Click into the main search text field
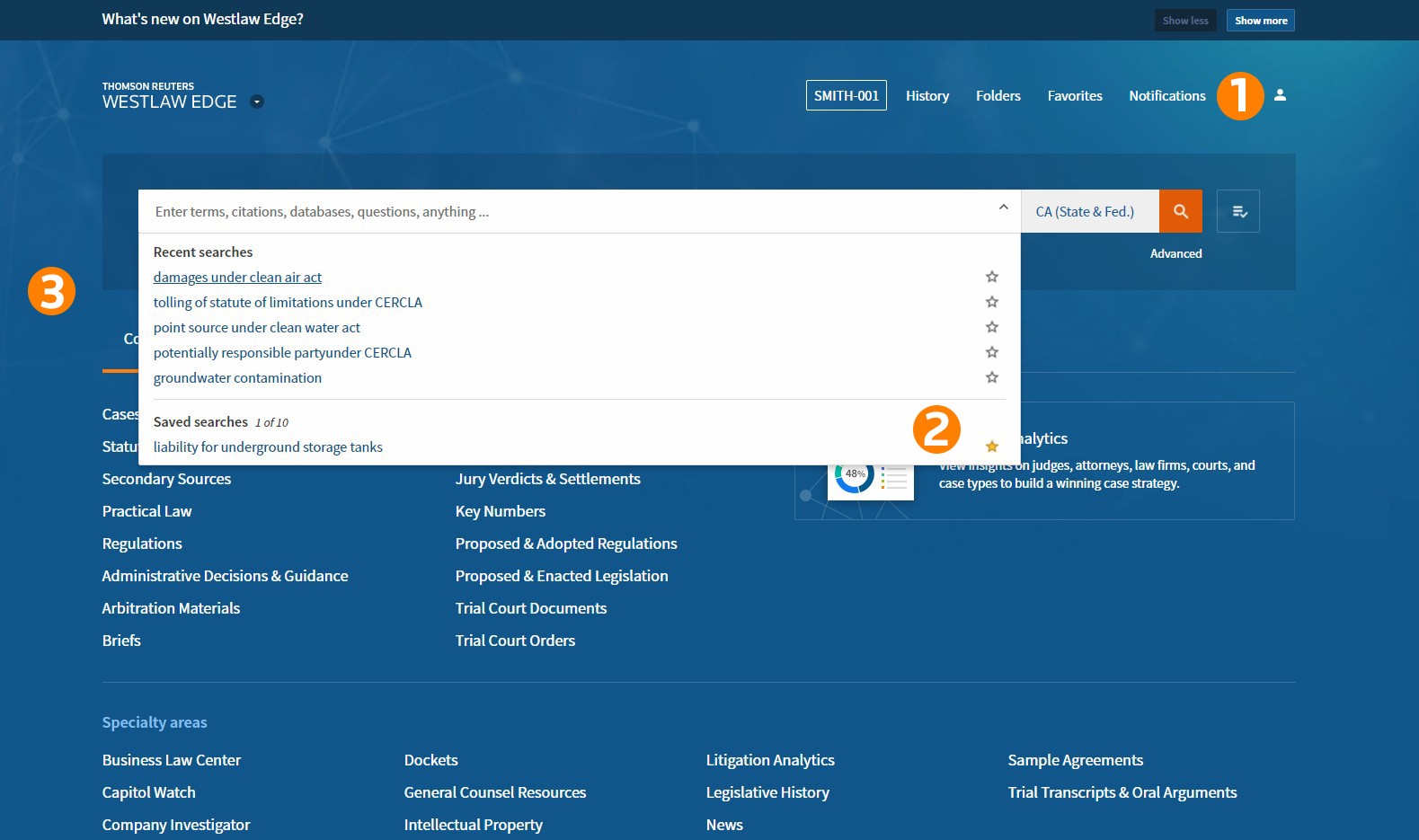This screenshot has width=1419, height=840. (x=566, y=212)
